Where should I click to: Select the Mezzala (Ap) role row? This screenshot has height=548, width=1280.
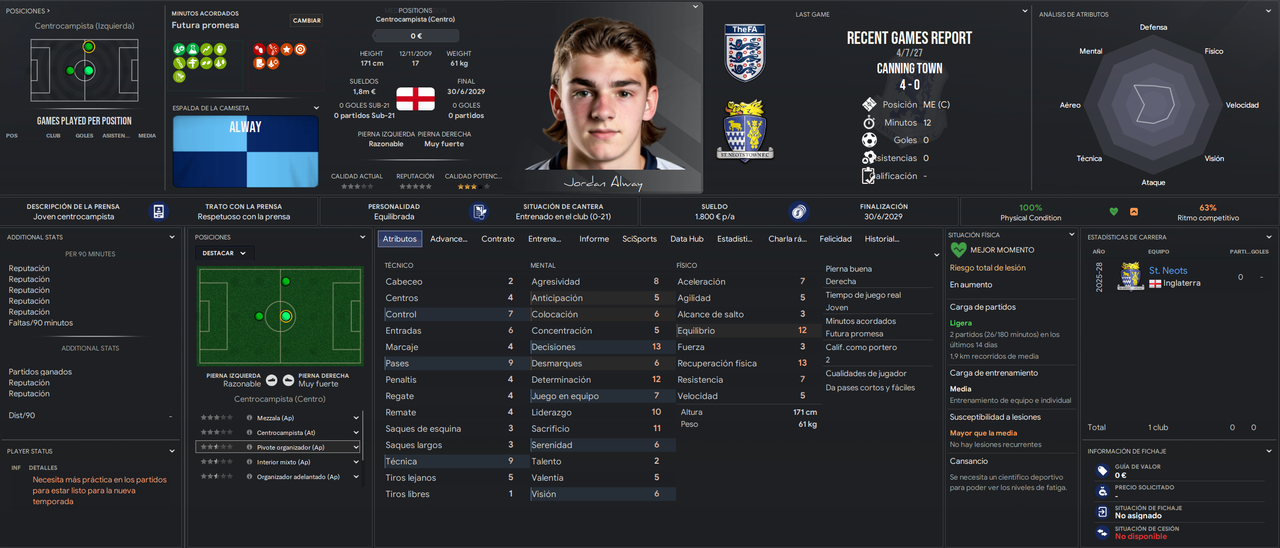(279, 418)
